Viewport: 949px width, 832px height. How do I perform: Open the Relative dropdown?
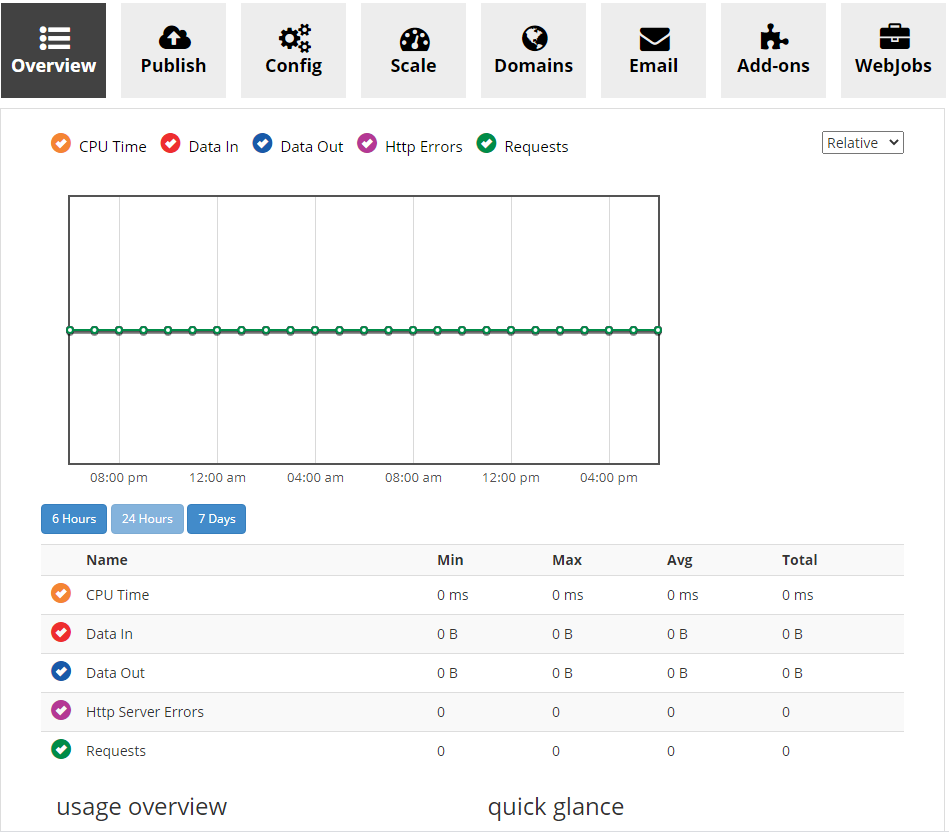tap(863, 143)
